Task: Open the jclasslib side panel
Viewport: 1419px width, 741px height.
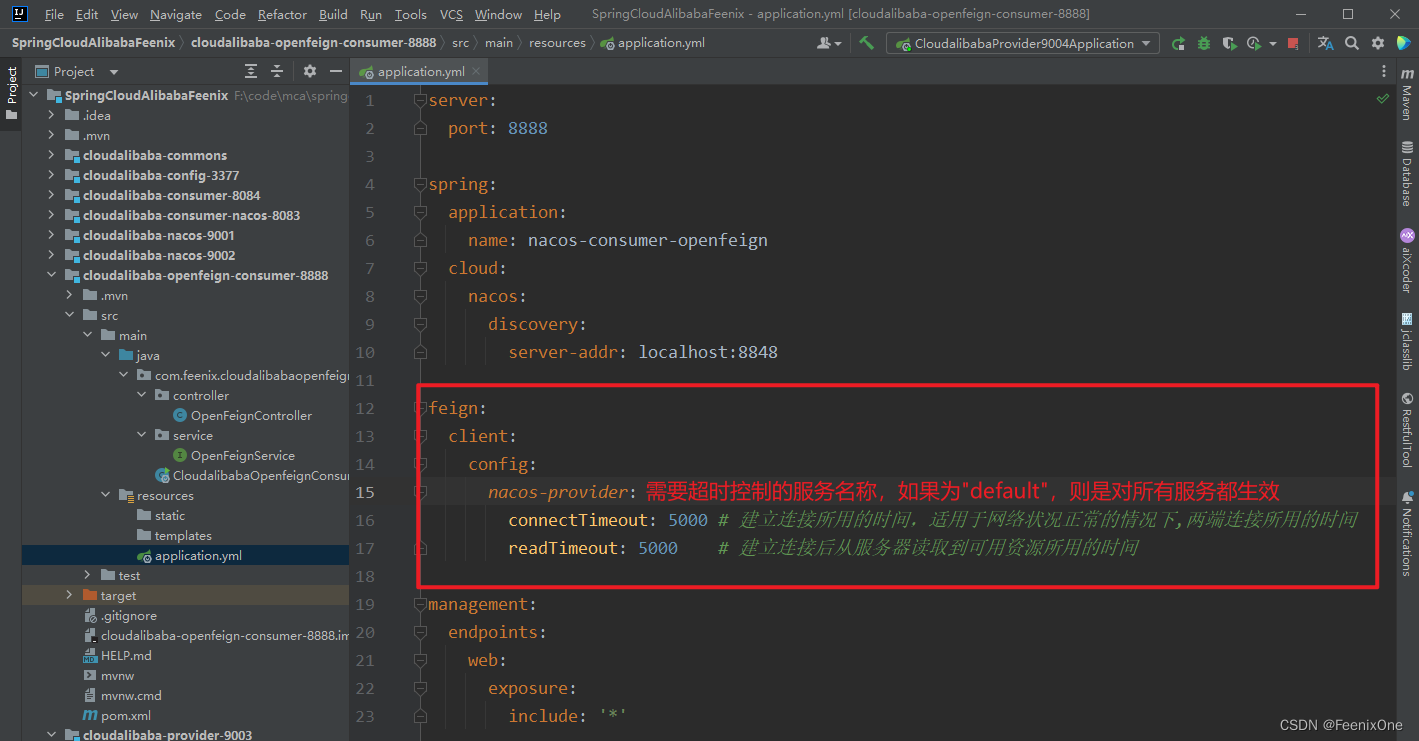Action: pos(1406,340)
